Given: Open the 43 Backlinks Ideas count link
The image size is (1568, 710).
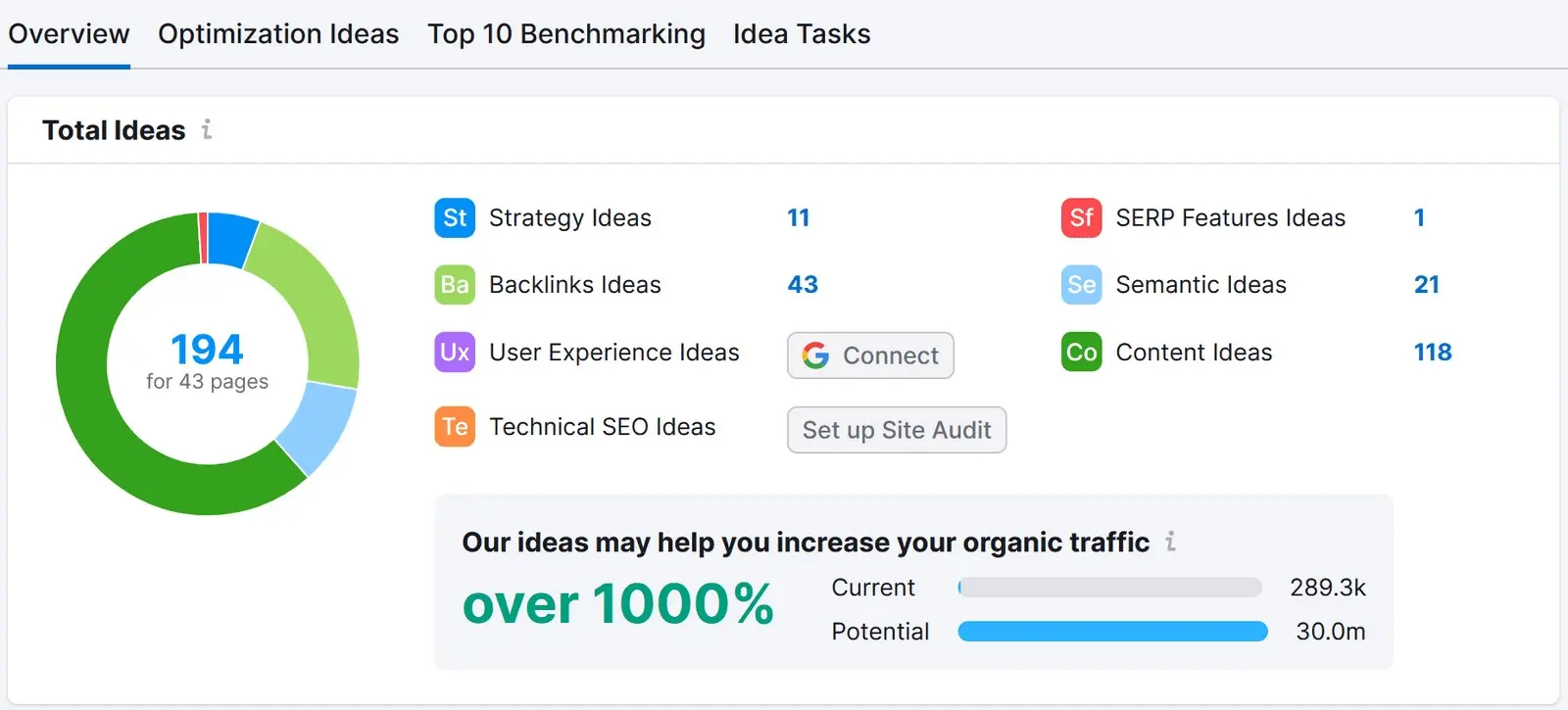Looking at the screenshot, I should pos(803,285).
